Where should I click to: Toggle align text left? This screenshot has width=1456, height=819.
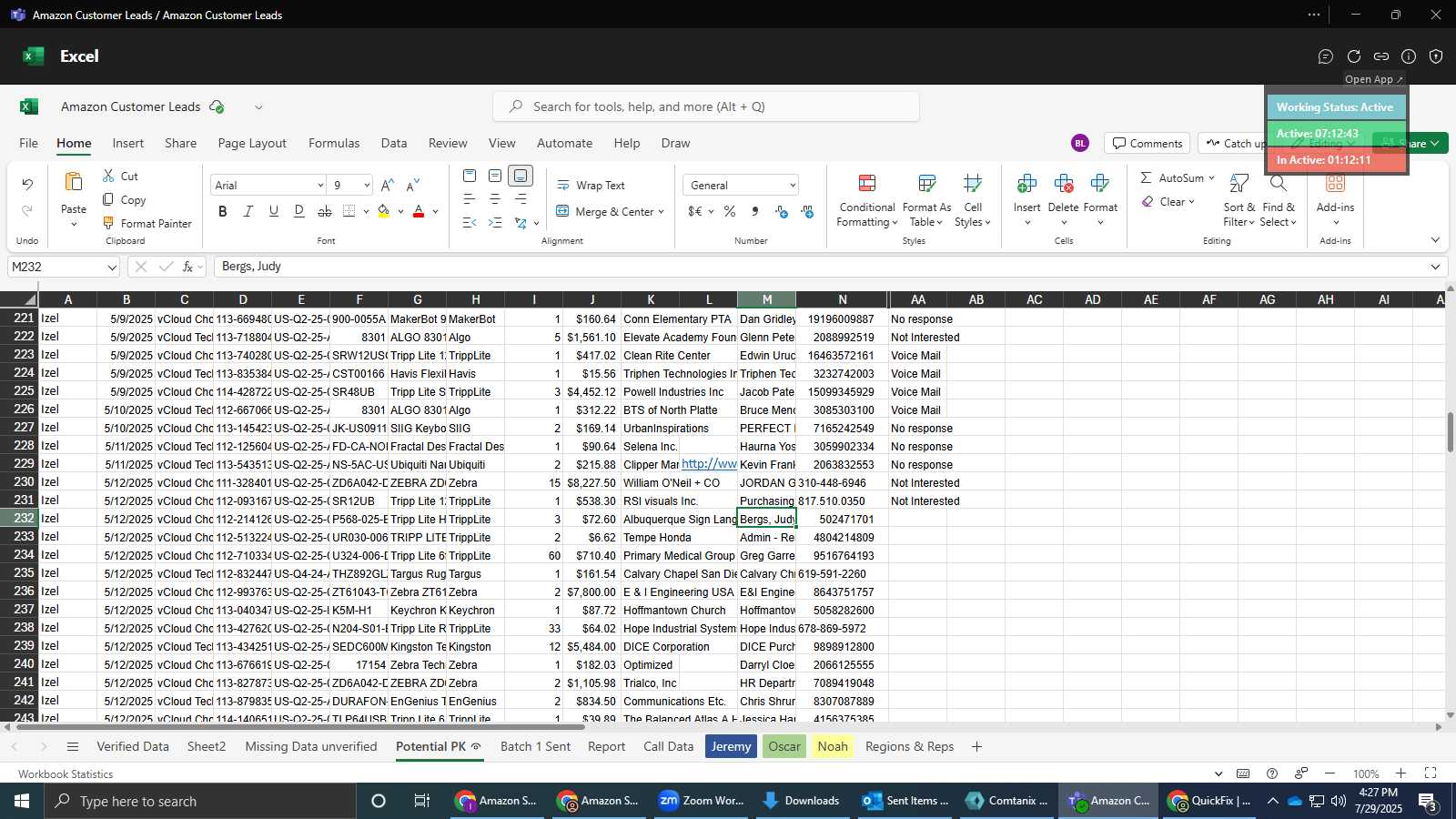click(470, 198)
